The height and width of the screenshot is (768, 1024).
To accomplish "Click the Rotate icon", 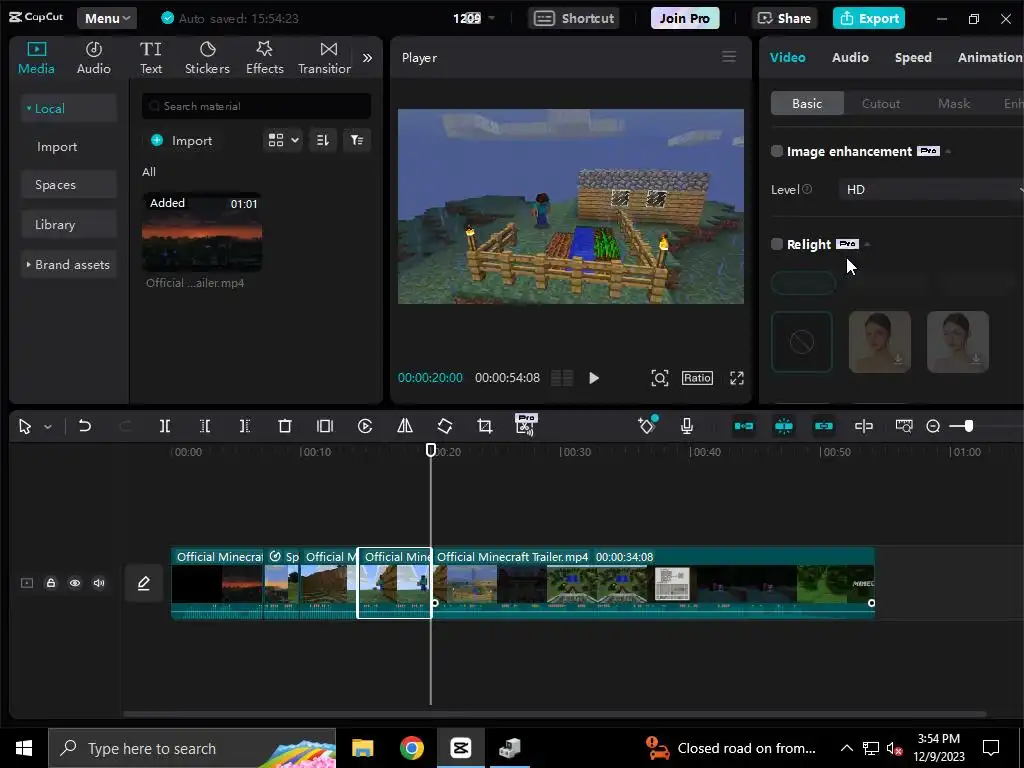I will pyautogui.click(x=445, y=426).
